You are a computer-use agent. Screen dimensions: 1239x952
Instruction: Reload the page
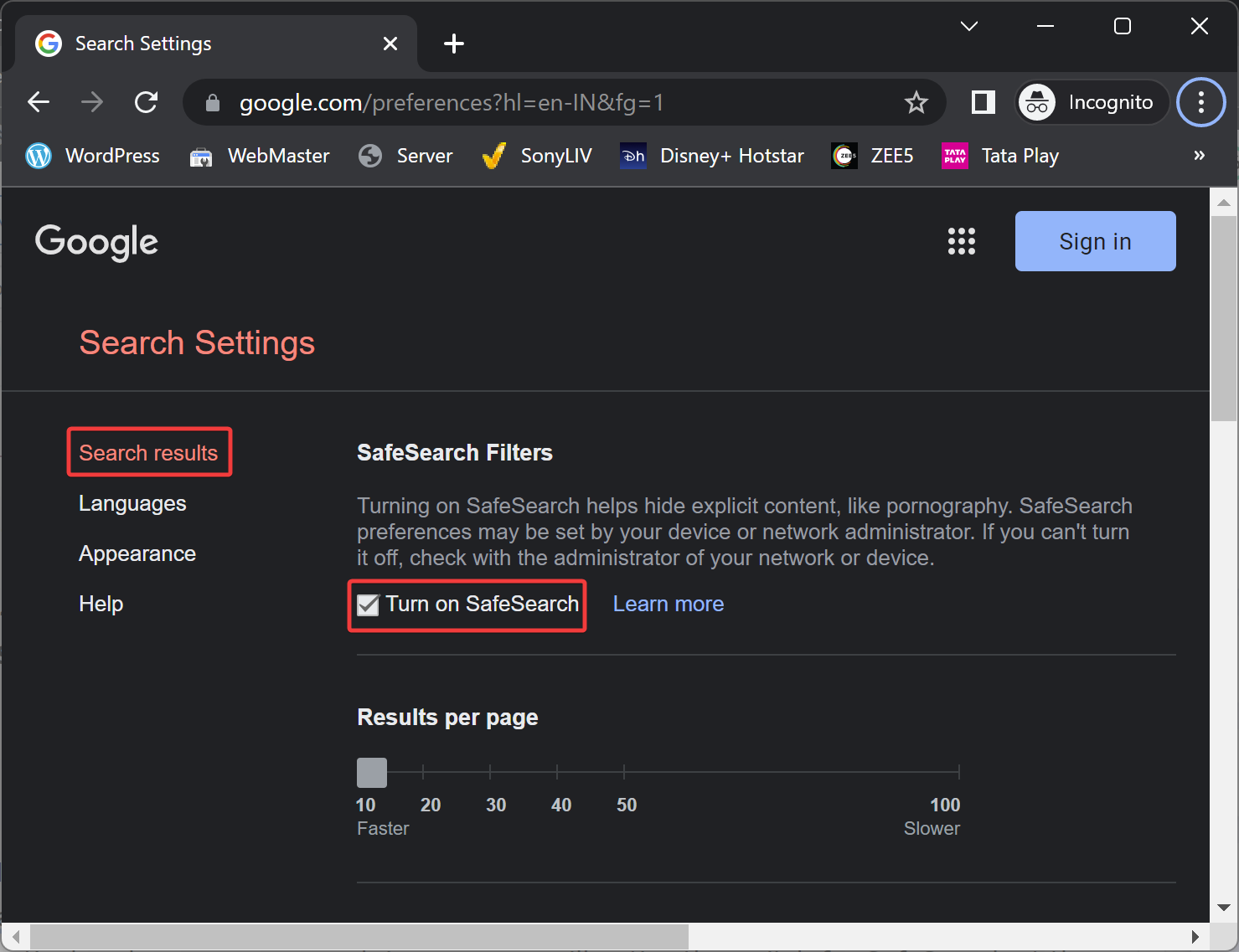pos(147,102)
